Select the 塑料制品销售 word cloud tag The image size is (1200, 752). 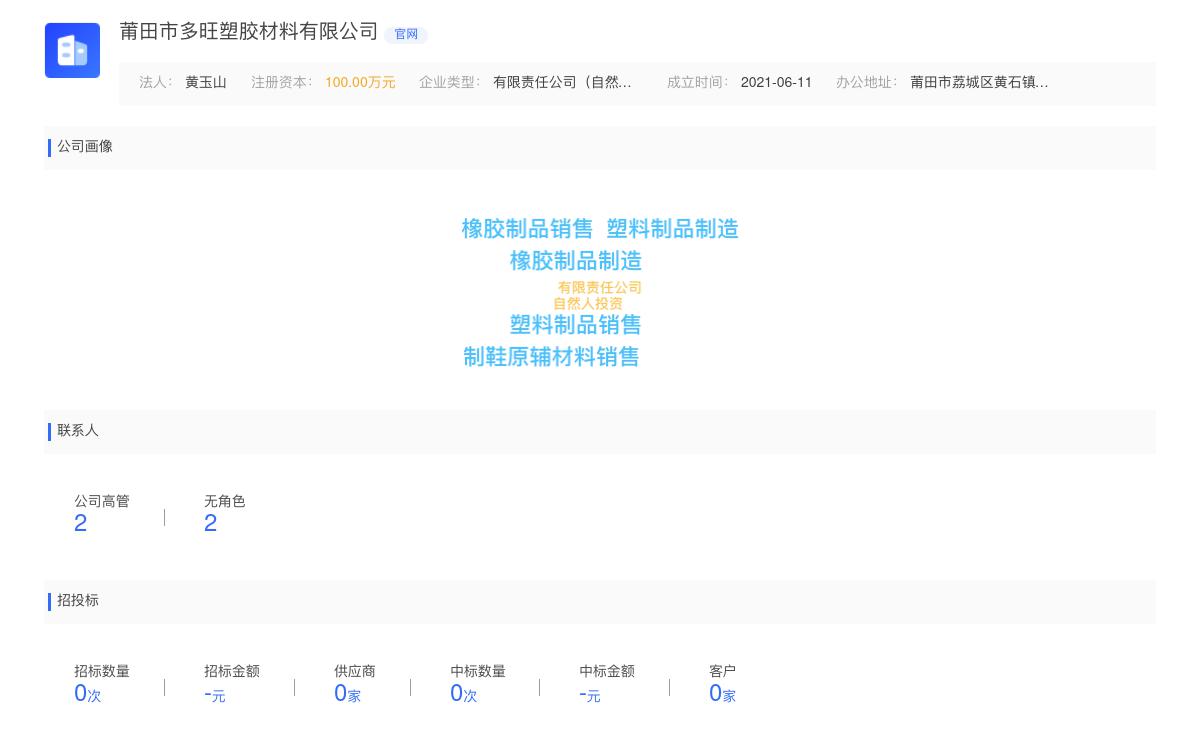(575, 325)
